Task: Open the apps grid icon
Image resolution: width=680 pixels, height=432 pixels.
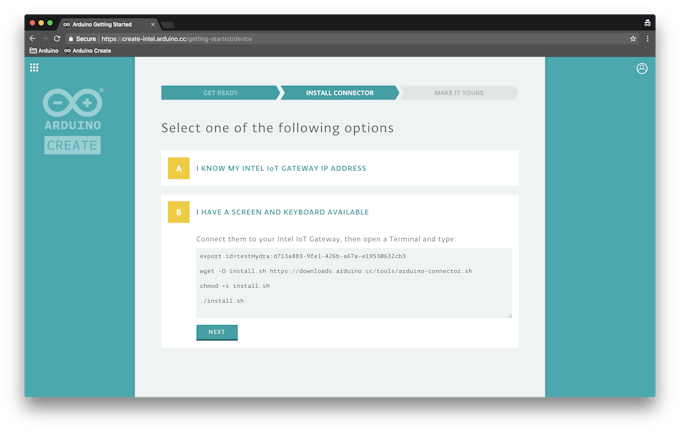Action: point(34,68)
